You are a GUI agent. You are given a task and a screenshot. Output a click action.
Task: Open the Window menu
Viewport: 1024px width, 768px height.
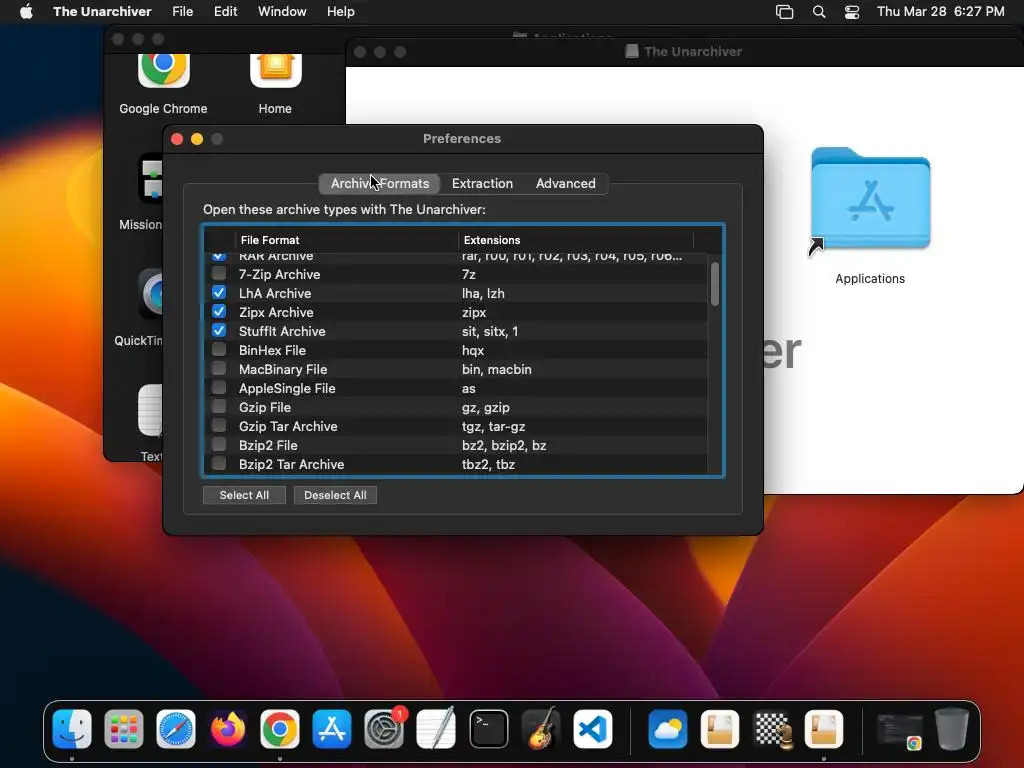click(282, 12)
